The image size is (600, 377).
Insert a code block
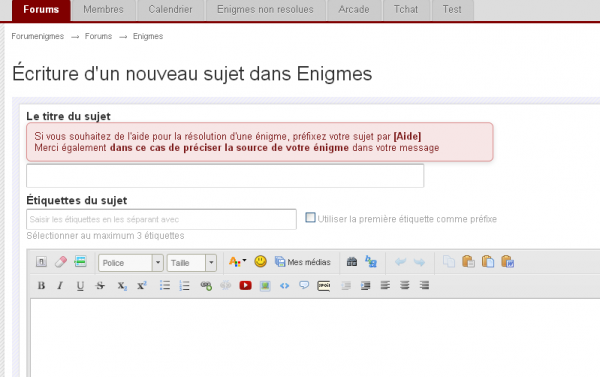pos(284,286)
